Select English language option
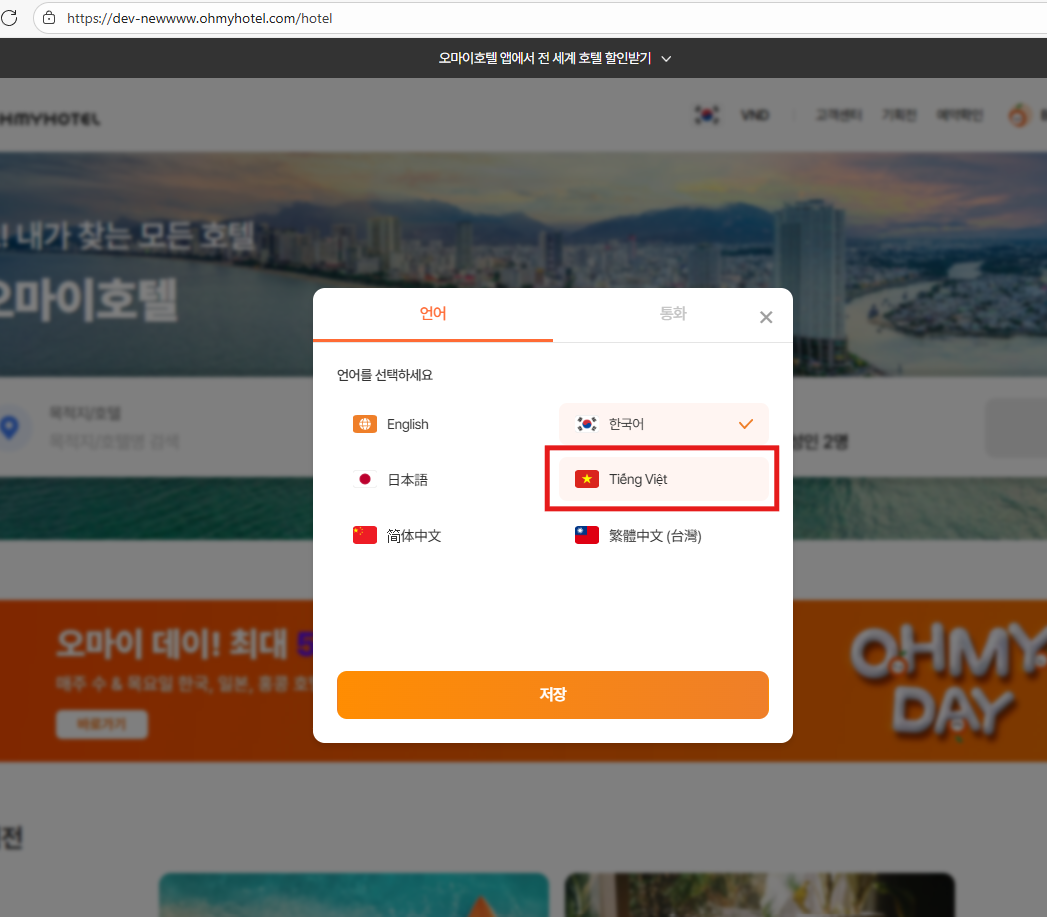The width and height of the screenshot is (1047, 917). pyautogui.click(x=442, y=424)
